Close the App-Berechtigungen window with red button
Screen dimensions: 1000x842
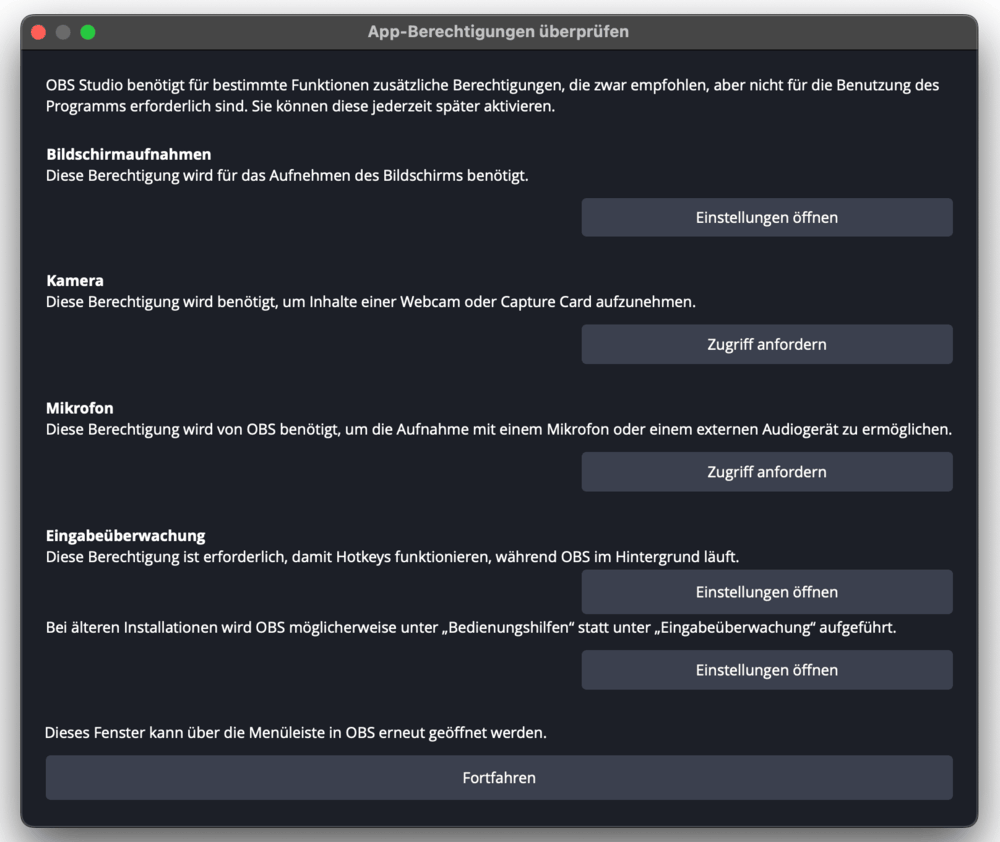coord(39,32)
